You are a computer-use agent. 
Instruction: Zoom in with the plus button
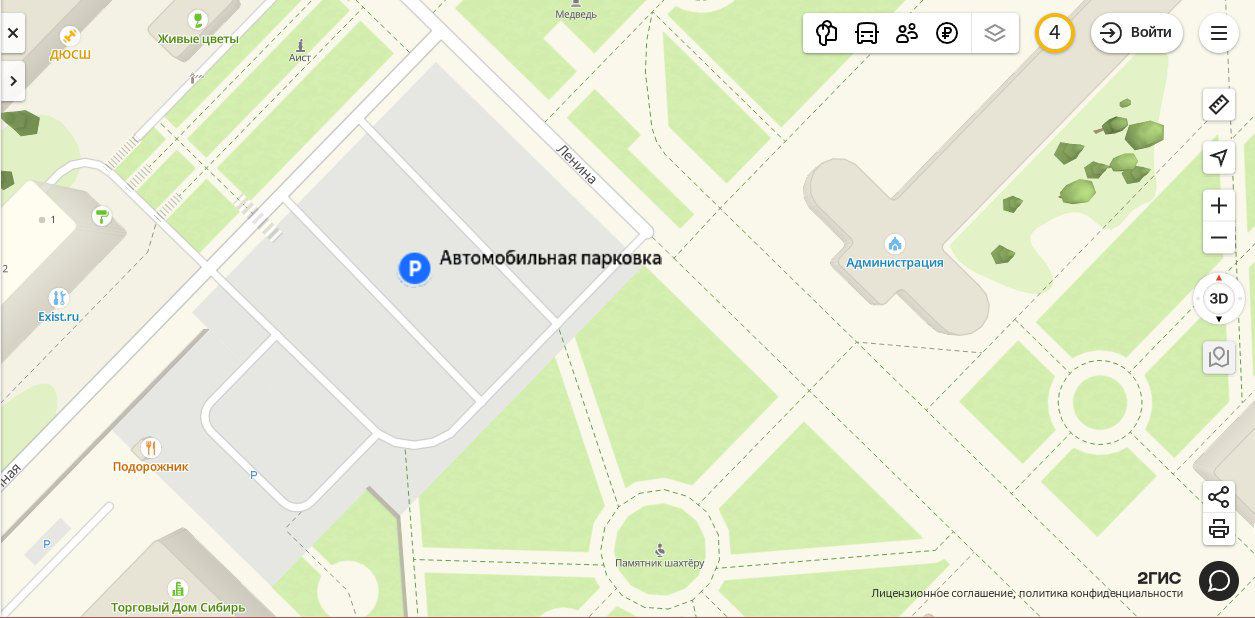pos(1218,206)
